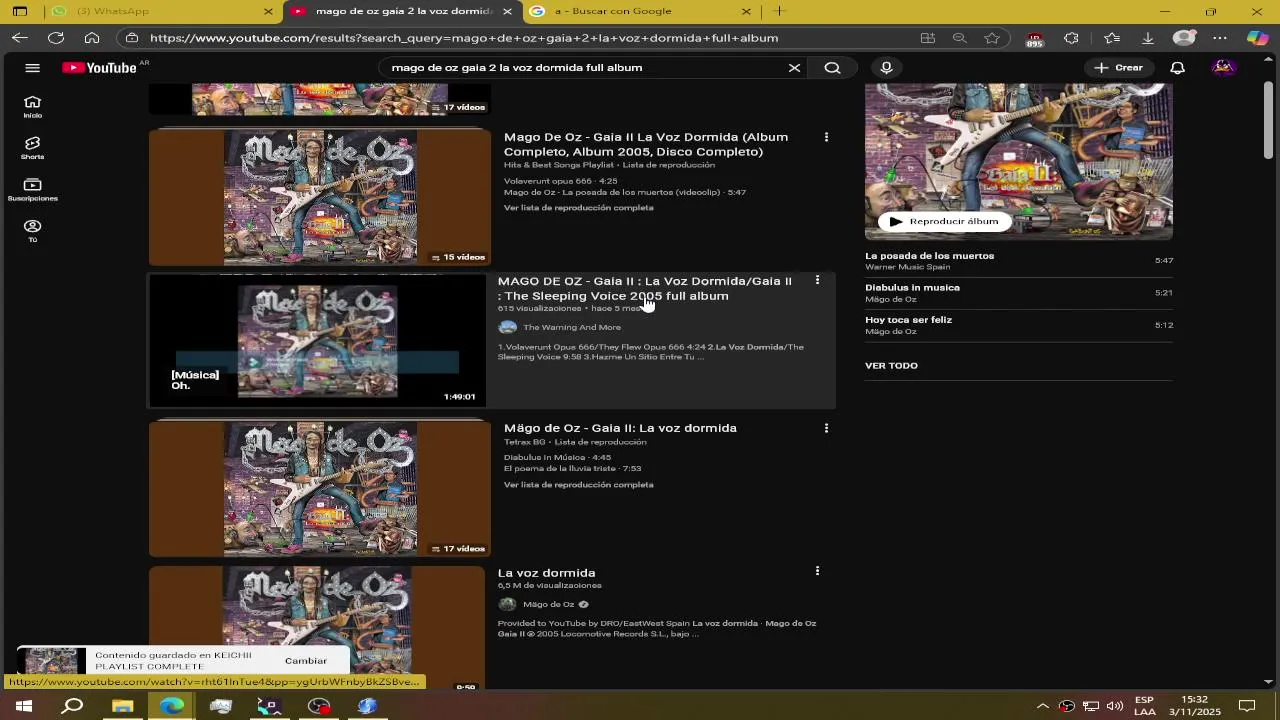
Task: Clear the search box with X
Action: 794,68
